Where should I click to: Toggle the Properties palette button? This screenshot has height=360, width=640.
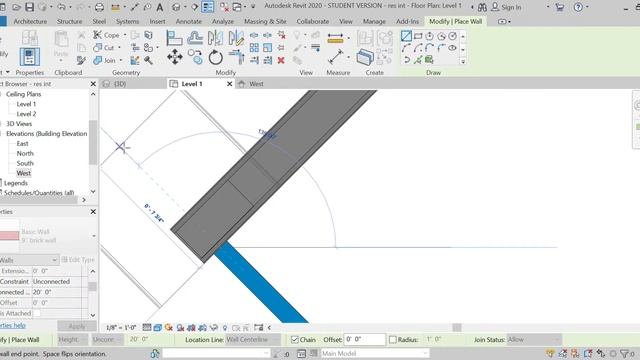coord(30,57)
